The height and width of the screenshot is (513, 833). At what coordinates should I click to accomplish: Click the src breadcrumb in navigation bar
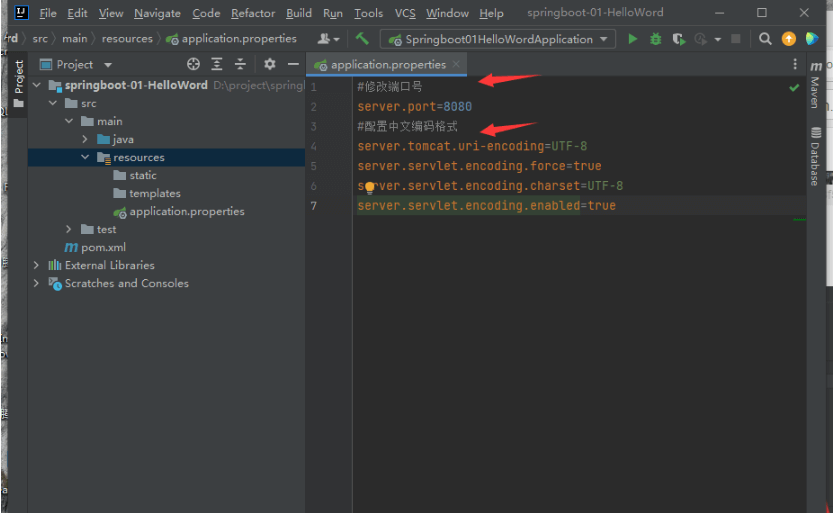pos(40,39)
